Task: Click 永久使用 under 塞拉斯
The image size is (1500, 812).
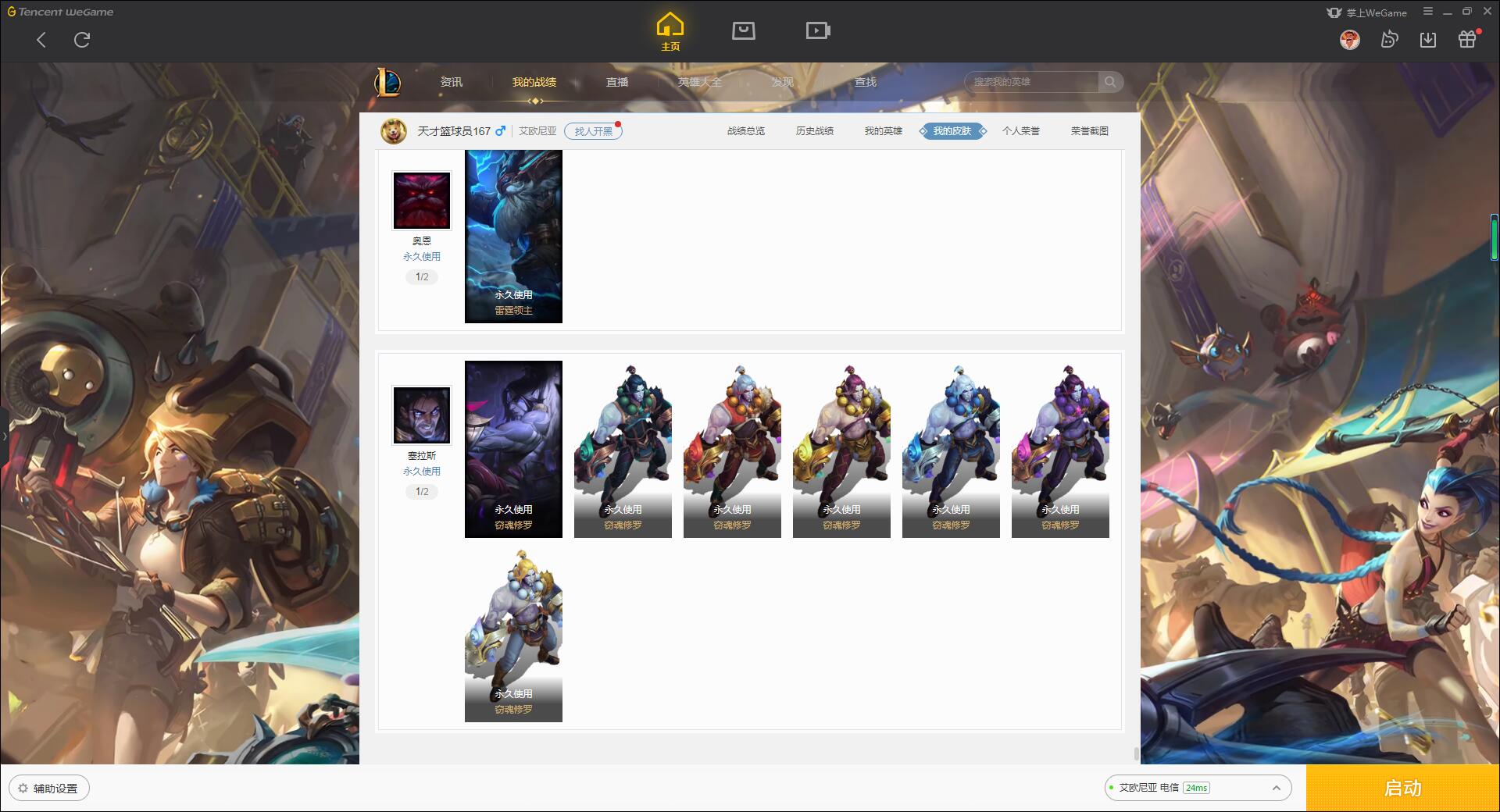Action: (422, 472)
